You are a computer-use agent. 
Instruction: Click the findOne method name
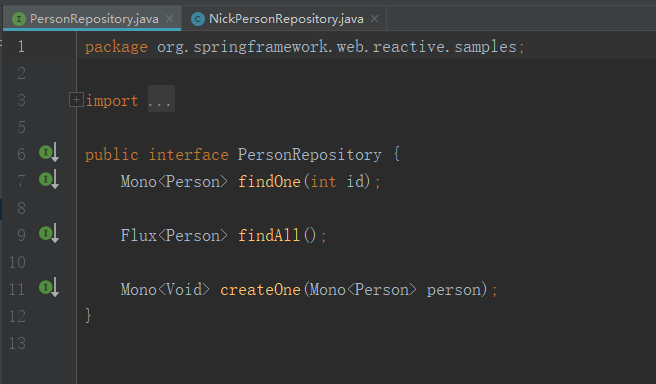(x=269, y=182)
